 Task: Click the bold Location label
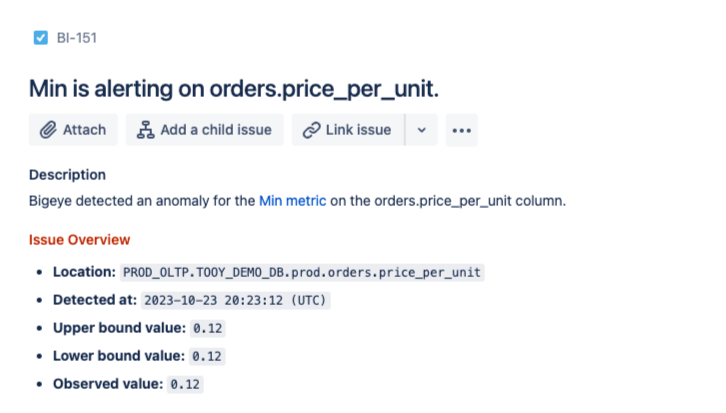tap(84, 272)
